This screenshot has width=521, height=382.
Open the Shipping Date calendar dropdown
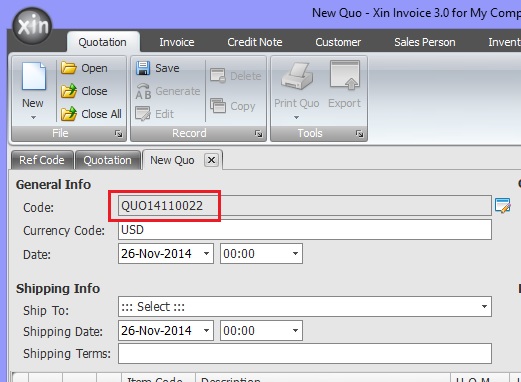[x=206, y=330]
